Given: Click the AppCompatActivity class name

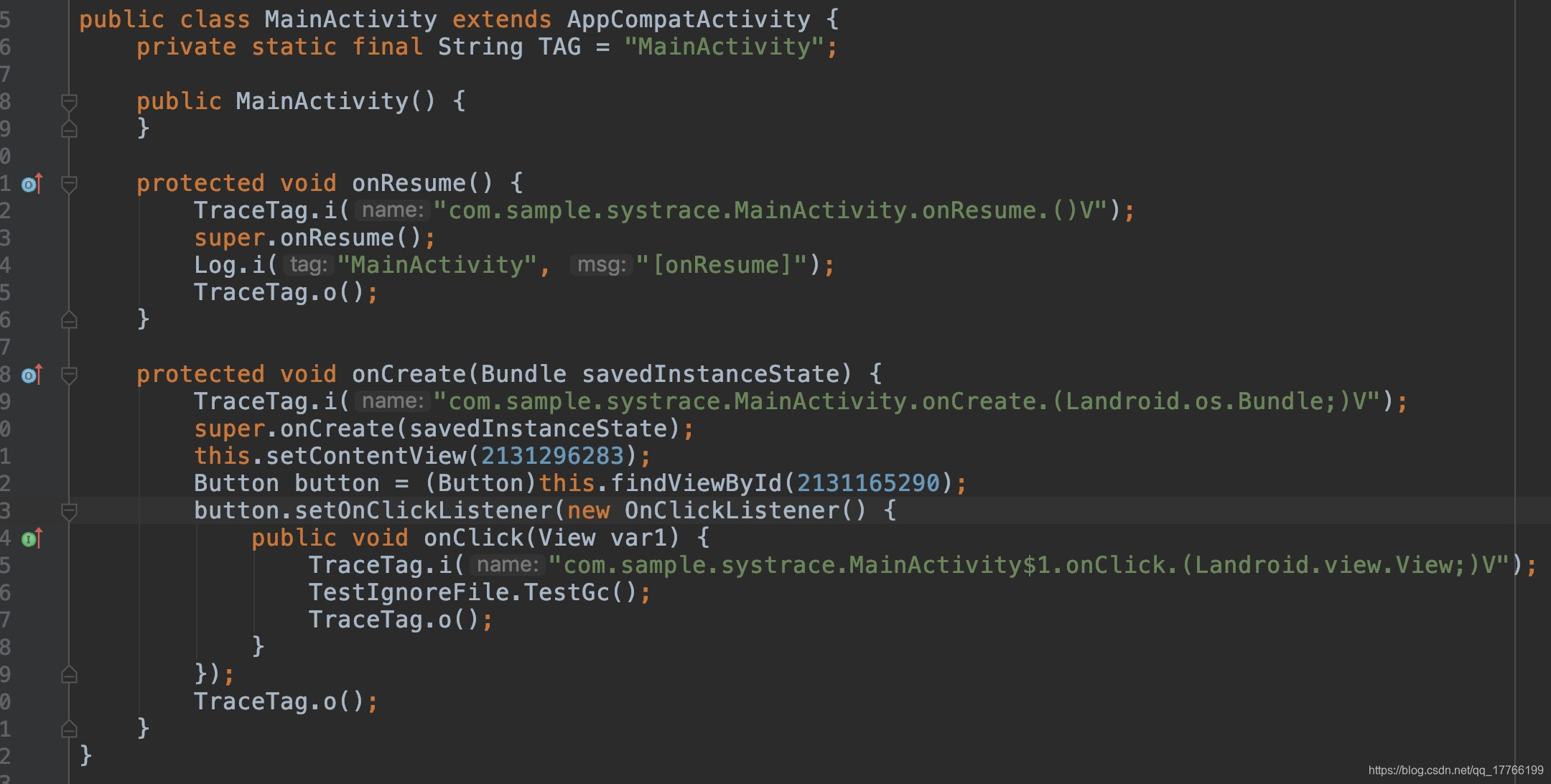Looking at the screenshot, I should pos(688,19).
